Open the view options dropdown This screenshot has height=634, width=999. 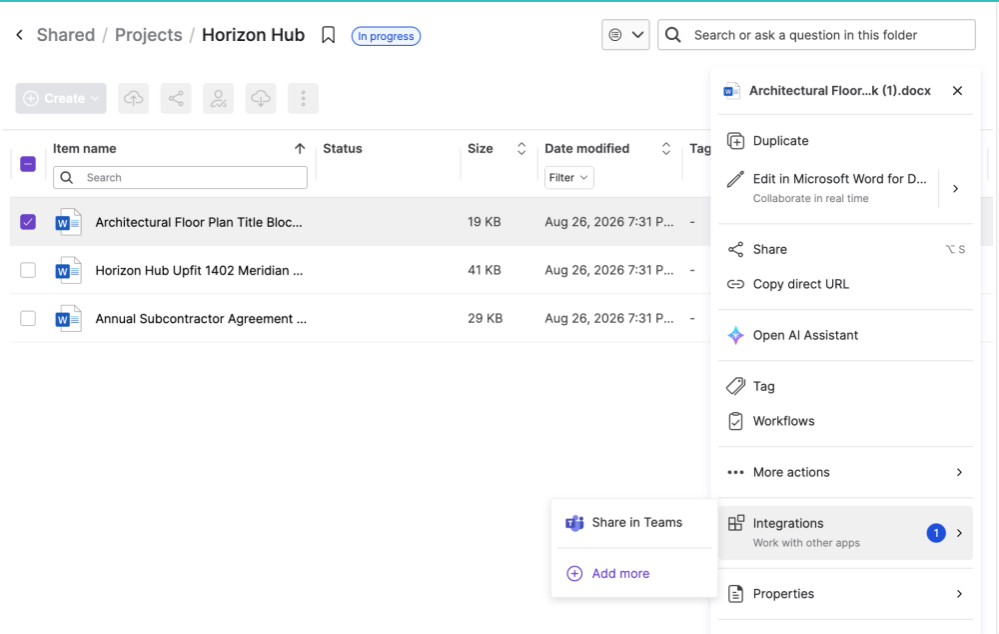pyautogui.click(x=626, y=35)
